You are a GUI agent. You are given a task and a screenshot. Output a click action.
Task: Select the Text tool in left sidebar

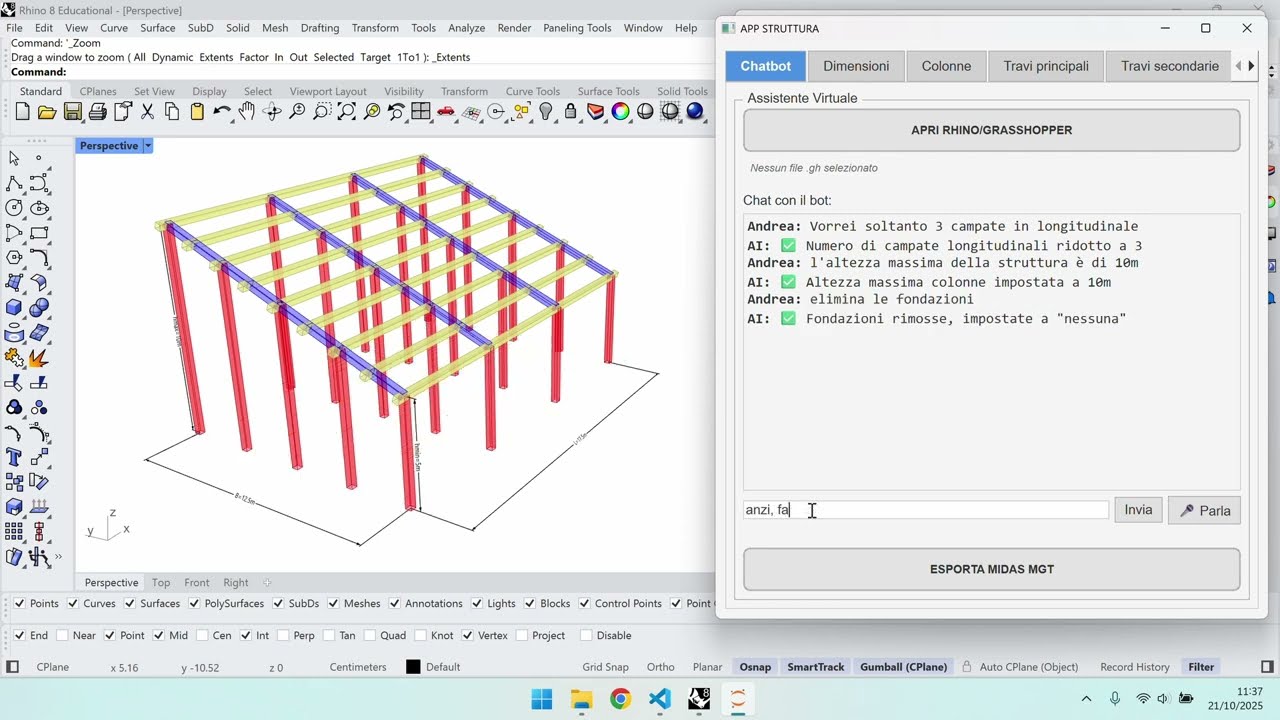(14, 457)
